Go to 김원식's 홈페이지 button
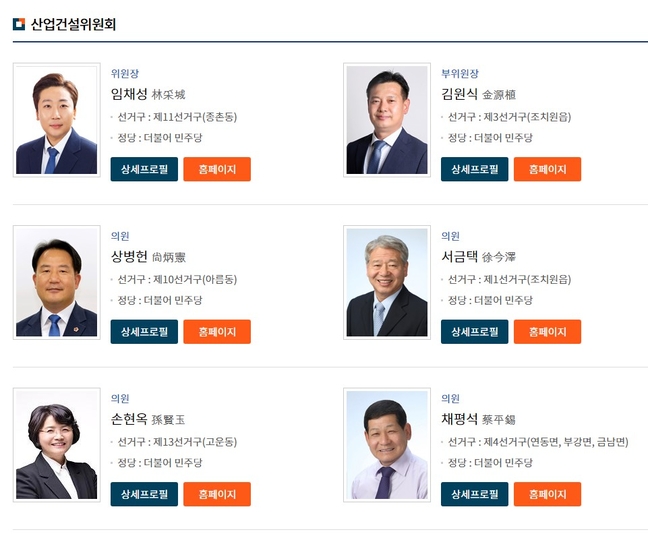The height and width of the screenshot is (534, 648). [547, 169]
